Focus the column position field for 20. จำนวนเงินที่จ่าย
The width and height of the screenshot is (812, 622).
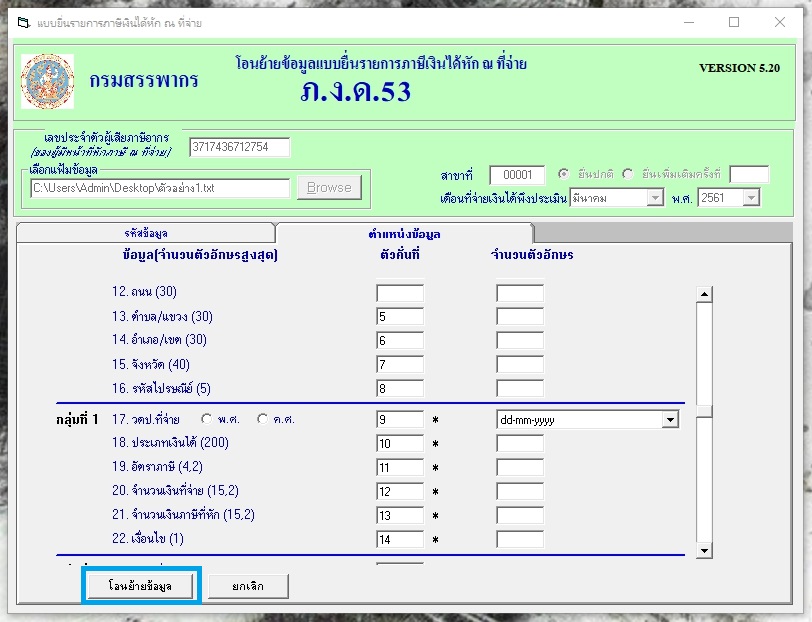pyautogui.click(x=400, y=491)
